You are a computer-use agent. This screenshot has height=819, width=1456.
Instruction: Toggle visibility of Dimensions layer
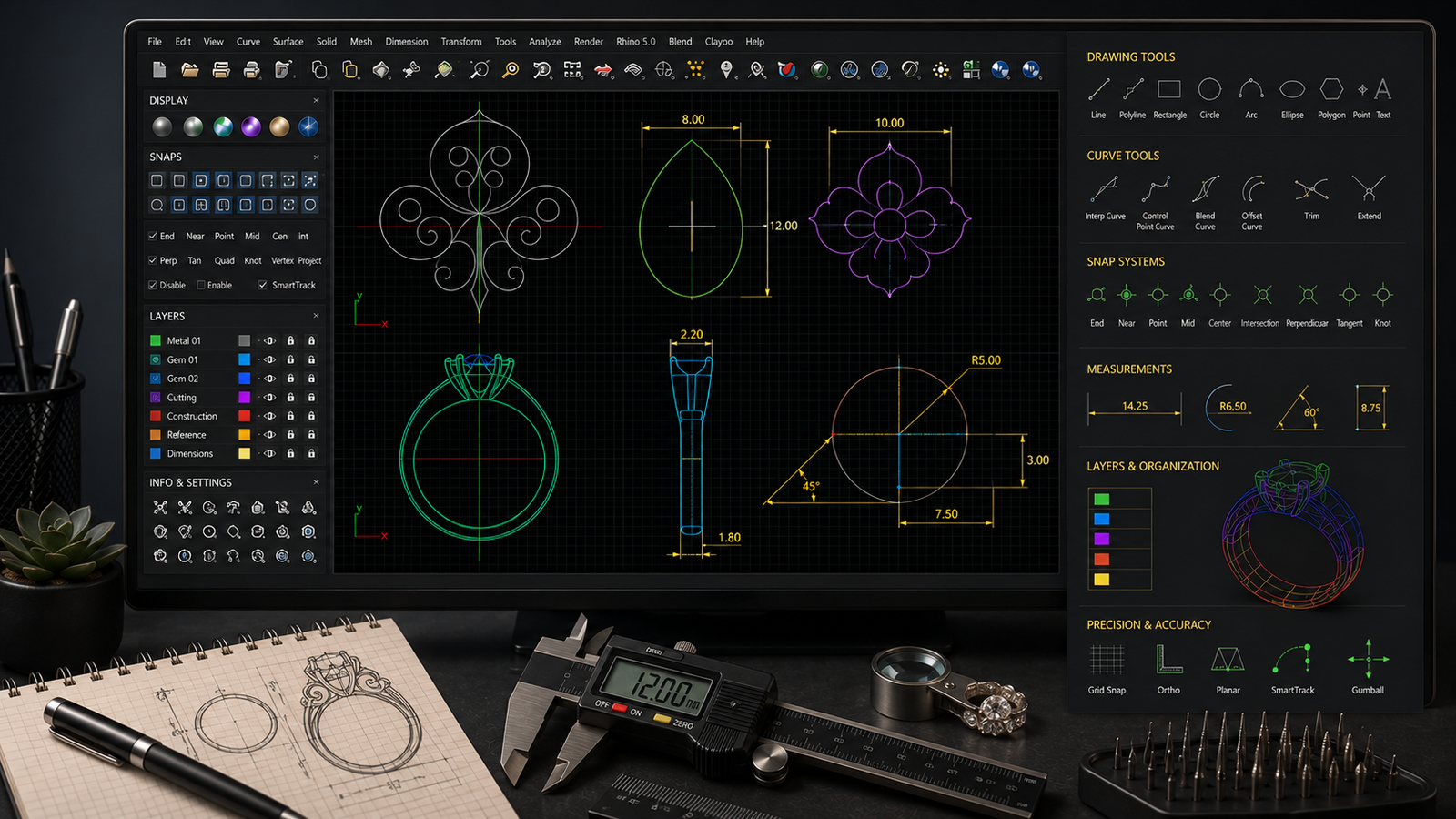pos(269,453)
